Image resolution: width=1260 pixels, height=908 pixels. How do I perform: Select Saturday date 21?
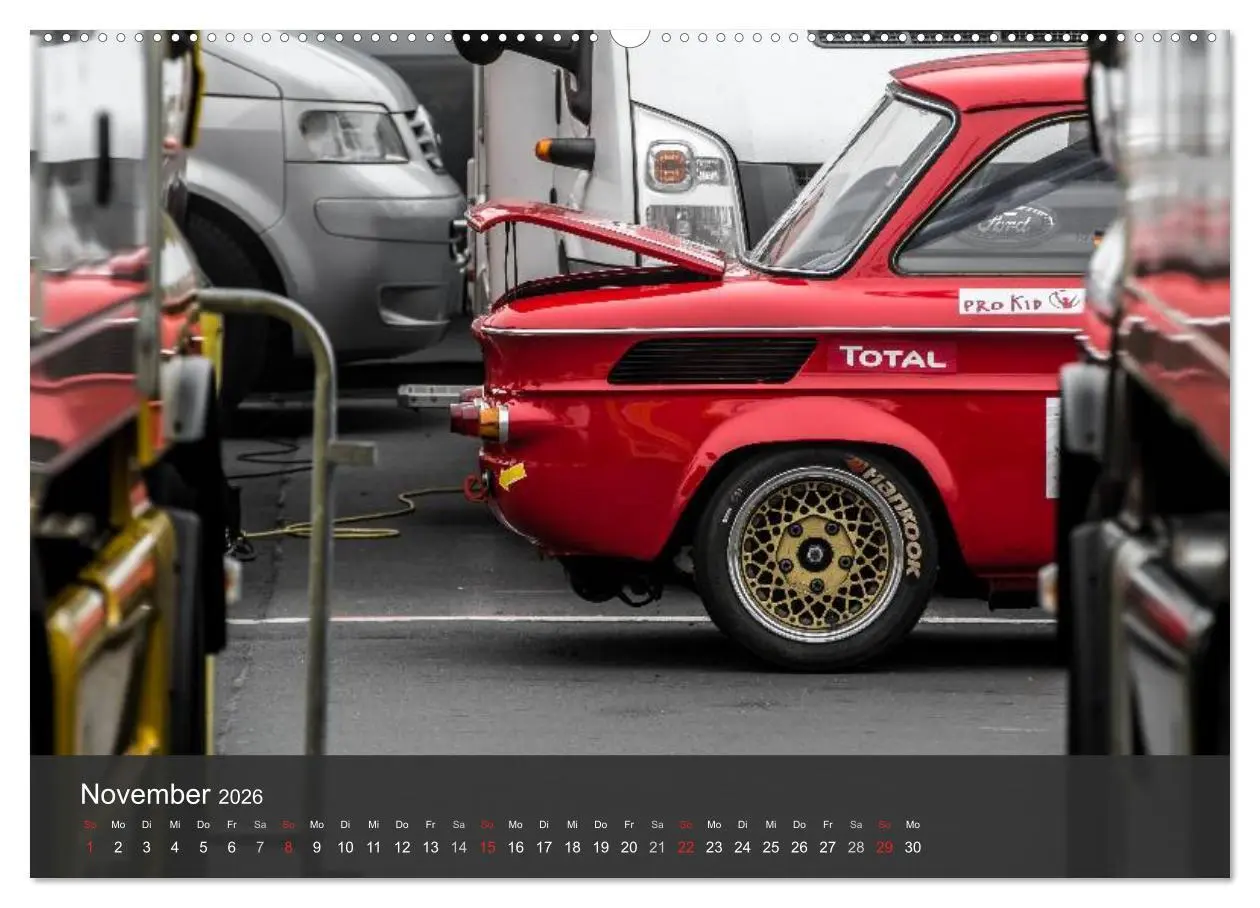point(657,847)
